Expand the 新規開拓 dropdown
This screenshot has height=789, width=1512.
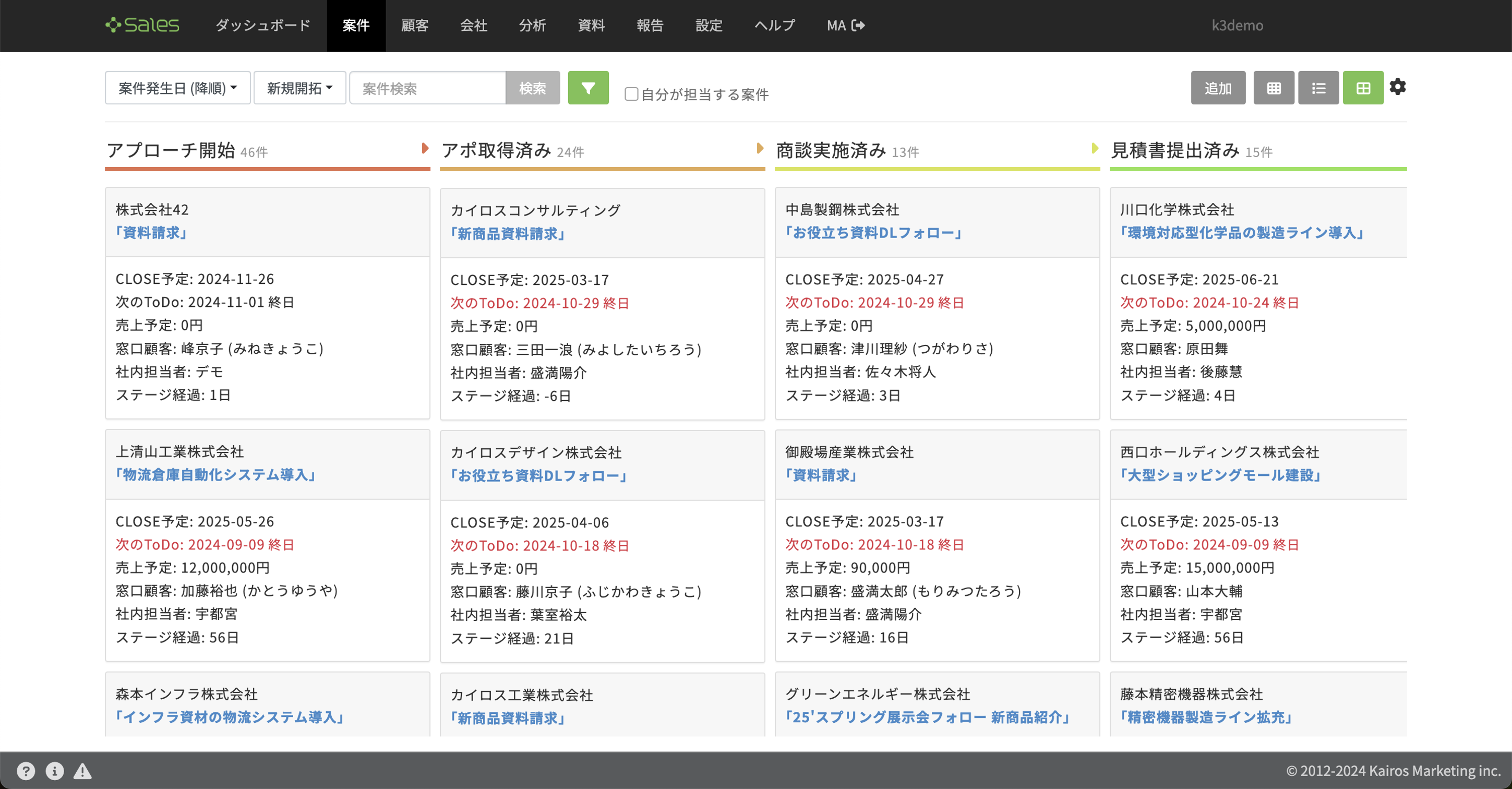299,88
